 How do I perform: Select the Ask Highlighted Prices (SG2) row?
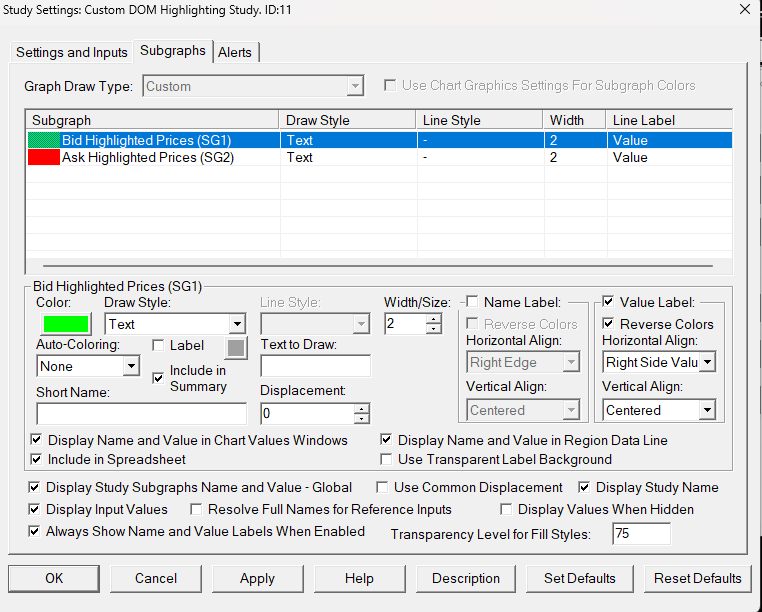click(148, 157)
